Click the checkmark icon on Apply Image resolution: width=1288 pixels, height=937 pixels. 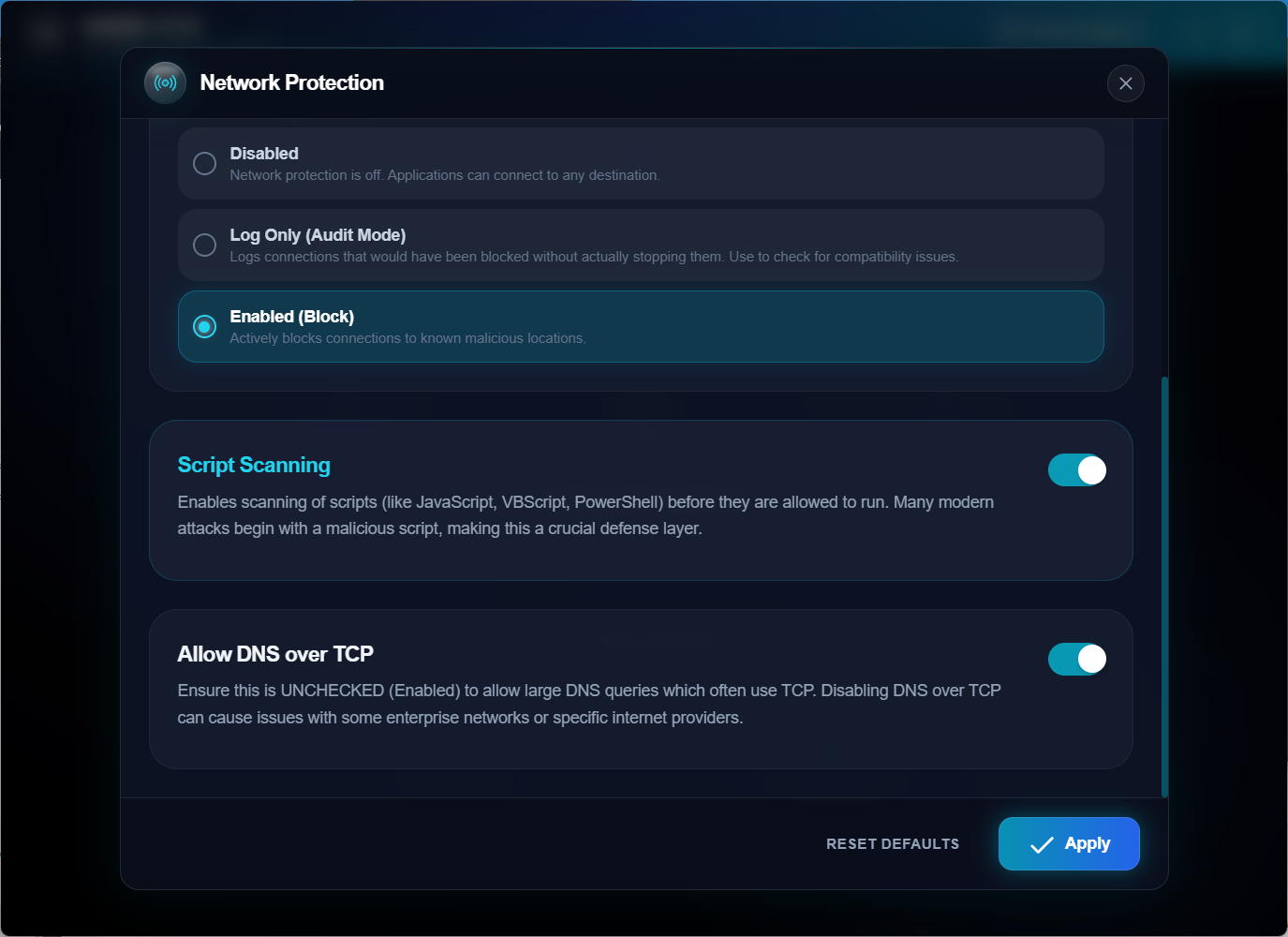pos(1041,845)
